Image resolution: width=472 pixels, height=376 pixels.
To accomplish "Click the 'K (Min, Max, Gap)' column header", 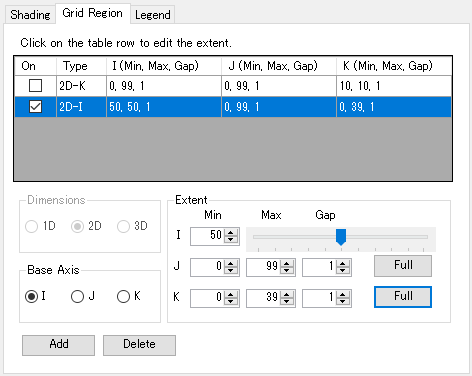I will pos(394,66).
